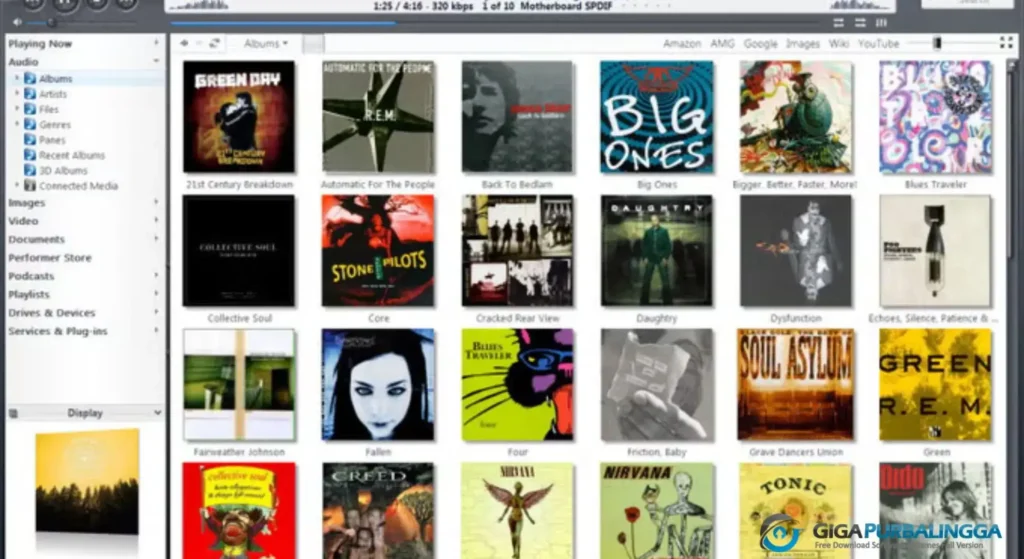Select the Creed album cover

pyautogui.click(x=378, y=511)
